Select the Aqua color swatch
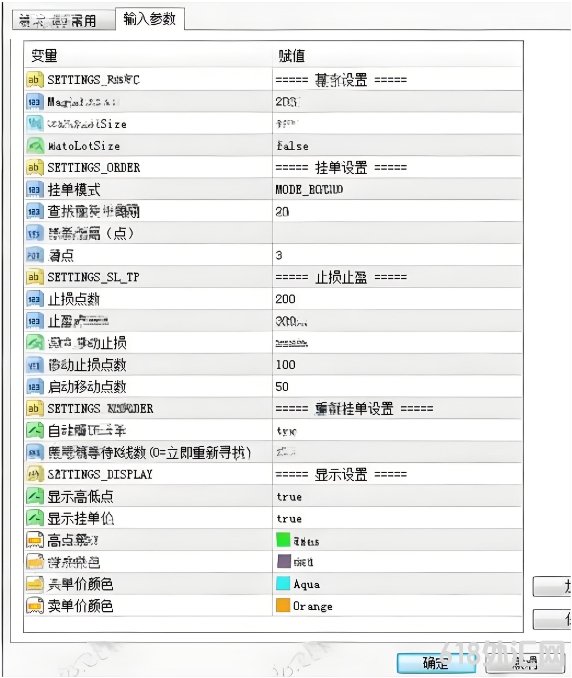 283,584
